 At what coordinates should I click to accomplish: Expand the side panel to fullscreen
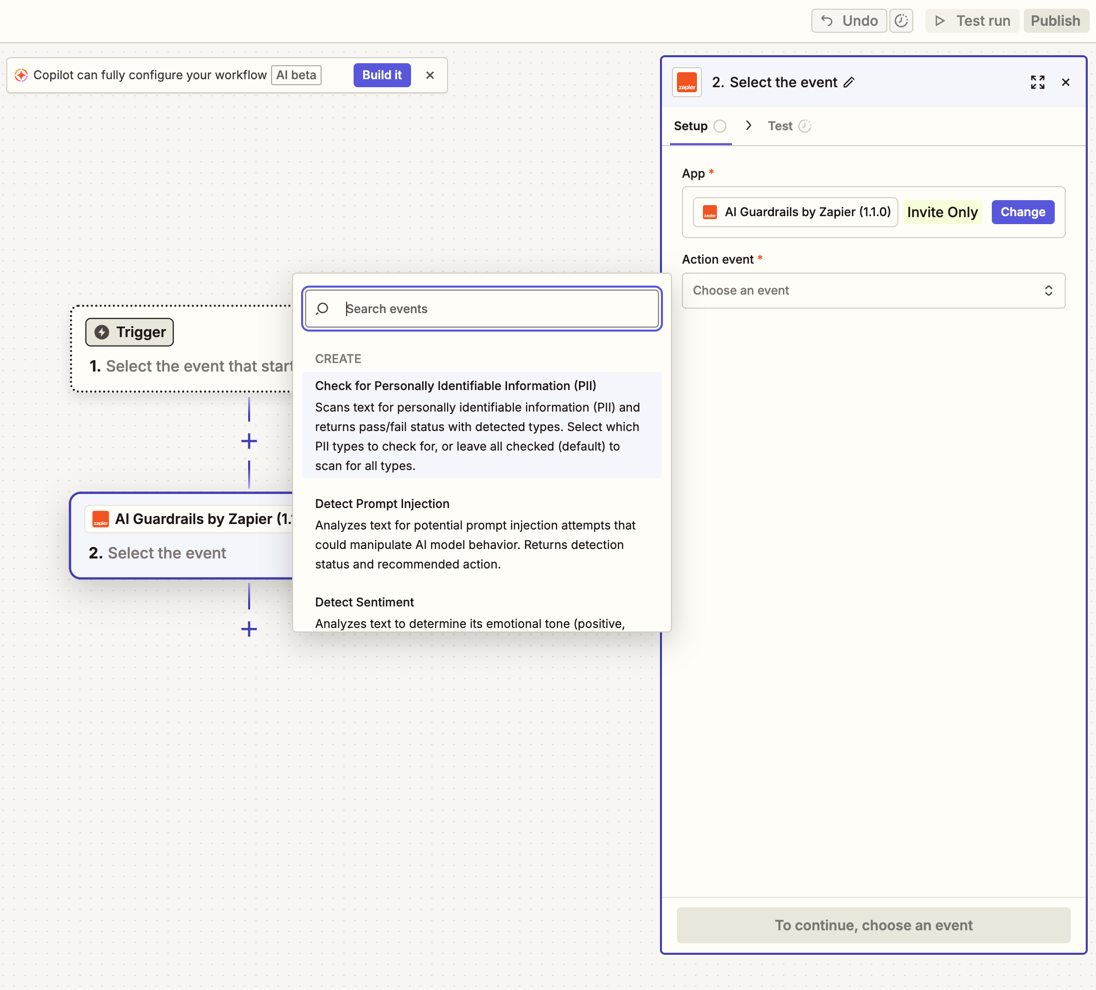coord(1038,82)
